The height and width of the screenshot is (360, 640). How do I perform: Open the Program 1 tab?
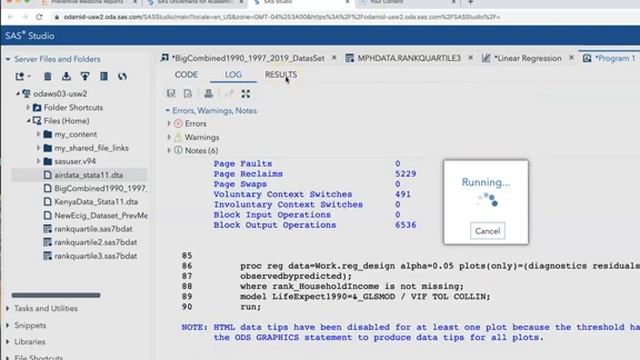[x=615, y=58]
